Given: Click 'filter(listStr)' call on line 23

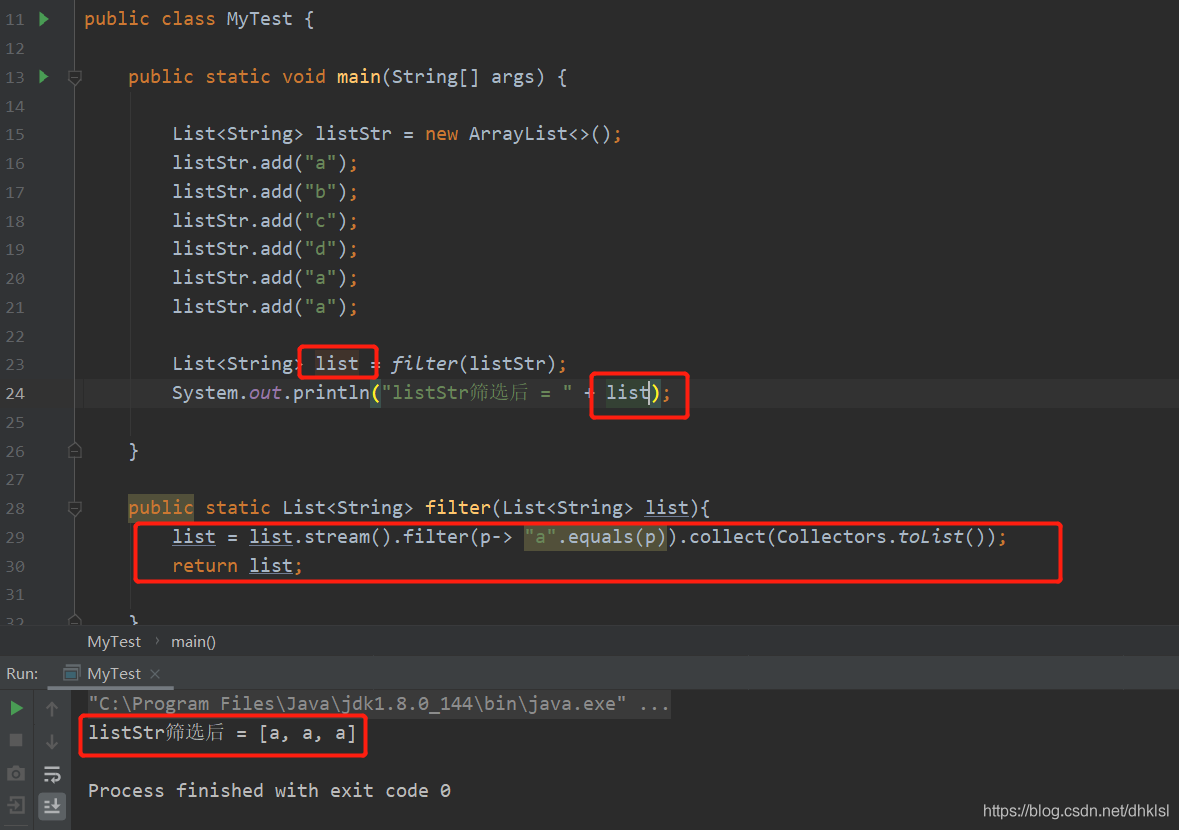Looking at the screenshot, I should pos(473,364).
